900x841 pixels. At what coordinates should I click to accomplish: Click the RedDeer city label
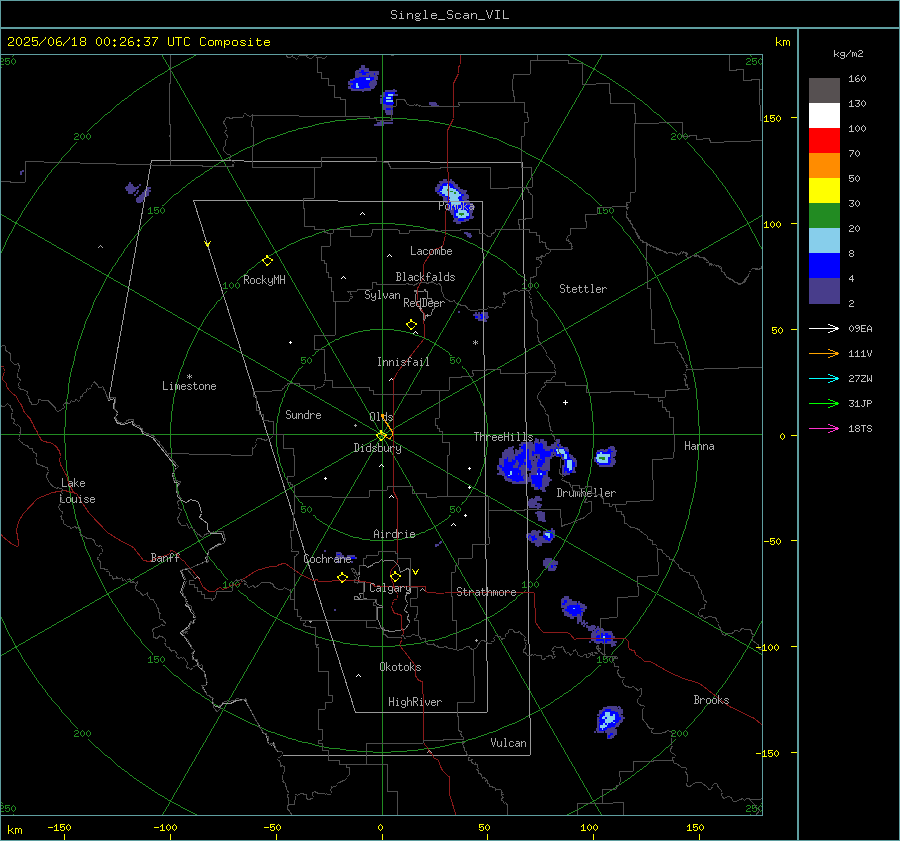pos(424,303)
